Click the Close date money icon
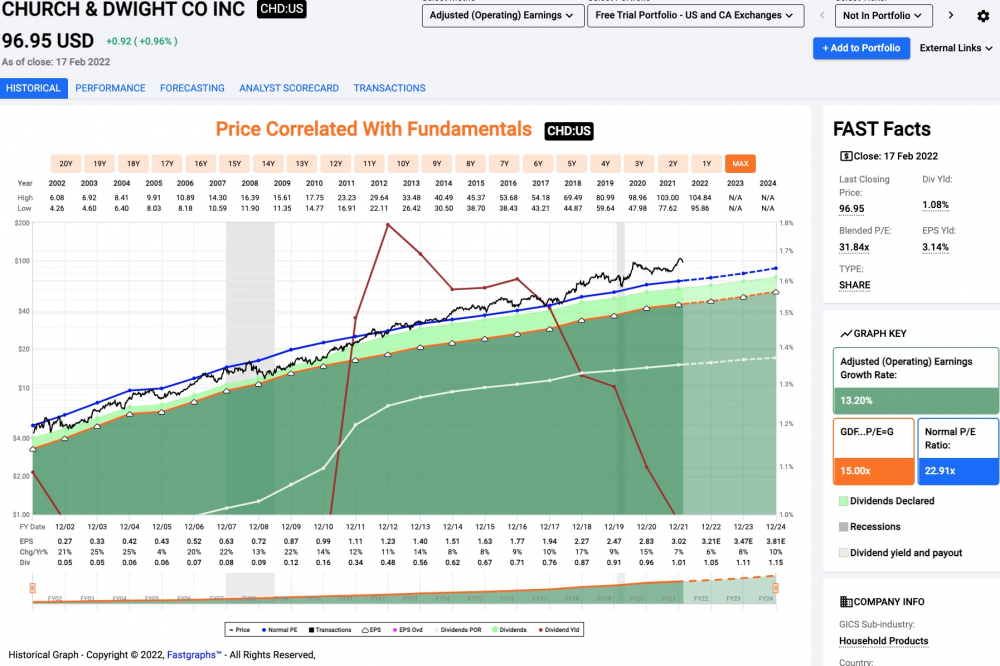Viewport: 1000px width, 666px height. [x=846, y=156]
